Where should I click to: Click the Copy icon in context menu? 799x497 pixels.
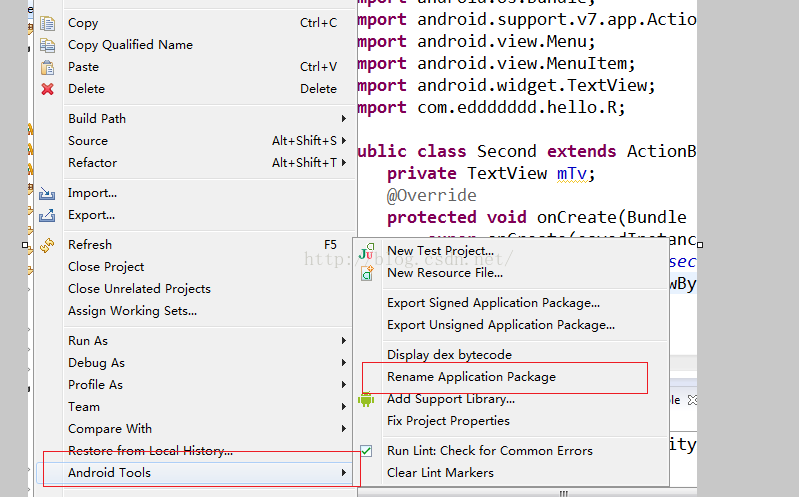point(47,23)
